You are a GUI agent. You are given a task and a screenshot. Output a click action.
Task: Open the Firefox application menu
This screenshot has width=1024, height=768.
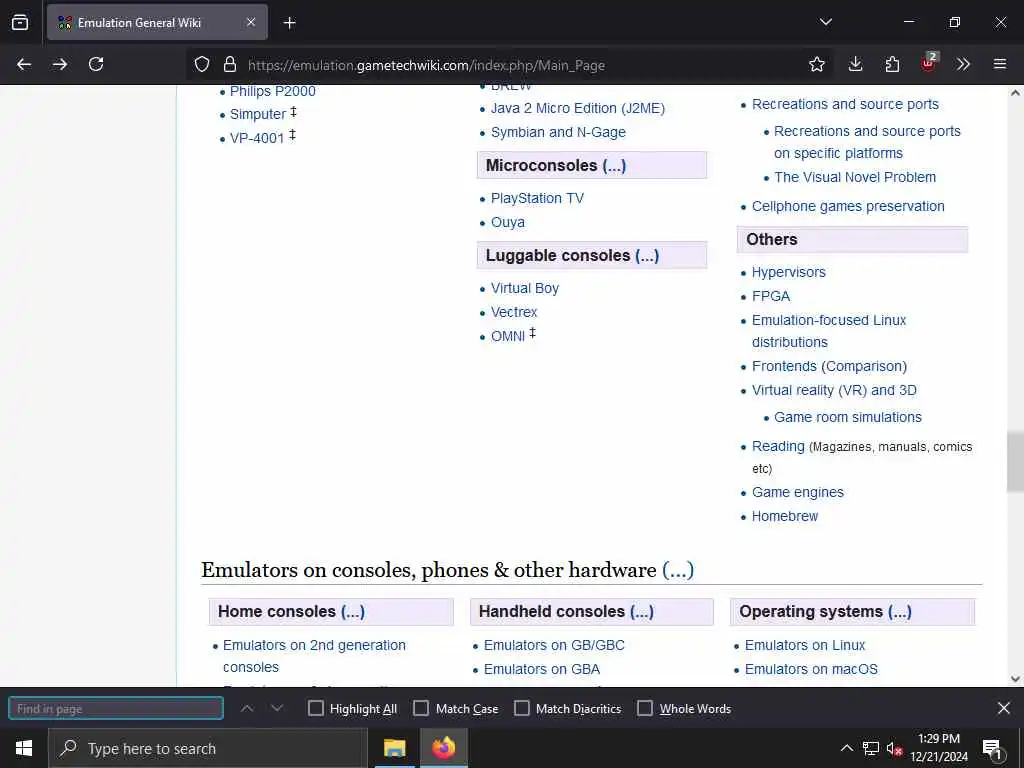[1000, 64]
